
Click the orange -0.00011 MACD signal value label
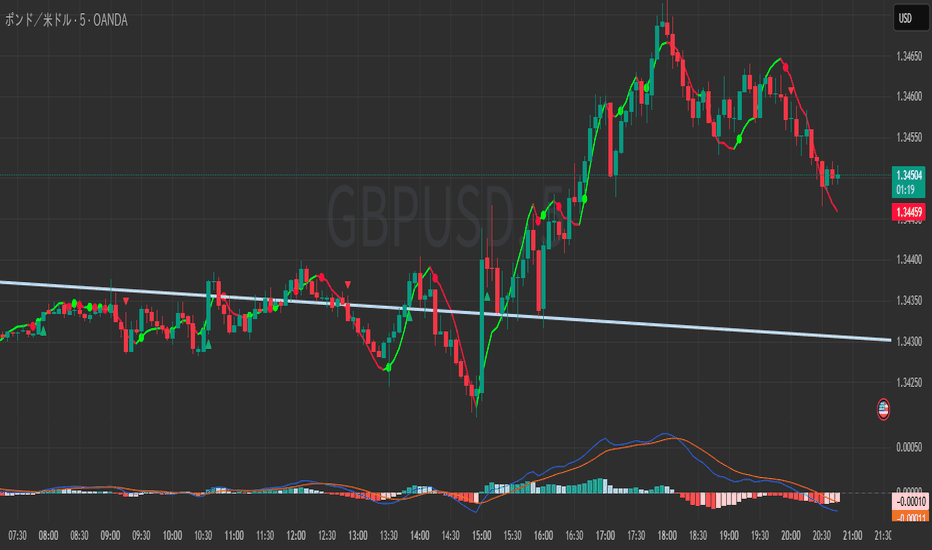911,516
